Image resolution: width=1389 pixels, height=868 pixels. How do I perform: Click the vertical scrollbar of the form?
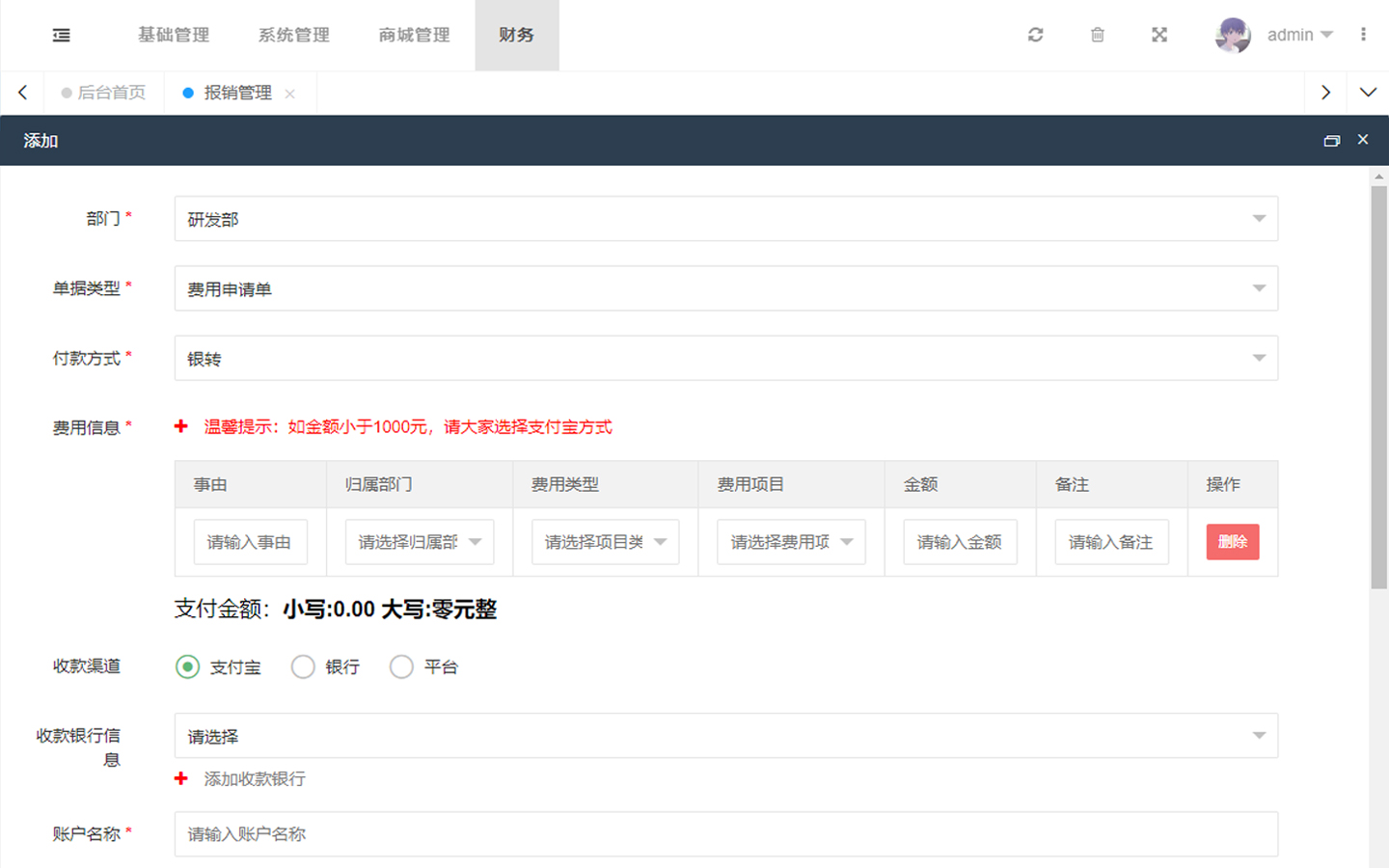pyautogui.click(x=1378, y=386)
